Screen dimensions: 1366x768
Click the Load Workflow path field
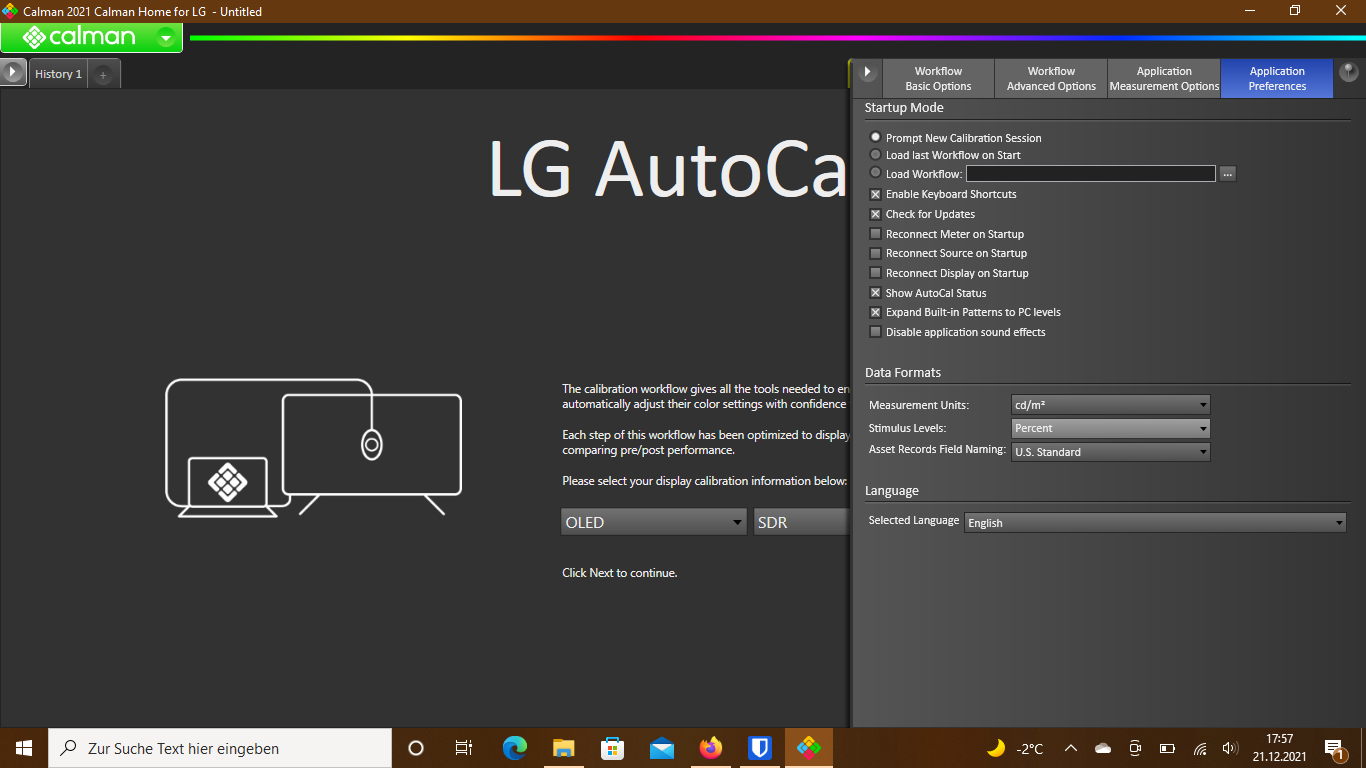tap(1091, 174)
